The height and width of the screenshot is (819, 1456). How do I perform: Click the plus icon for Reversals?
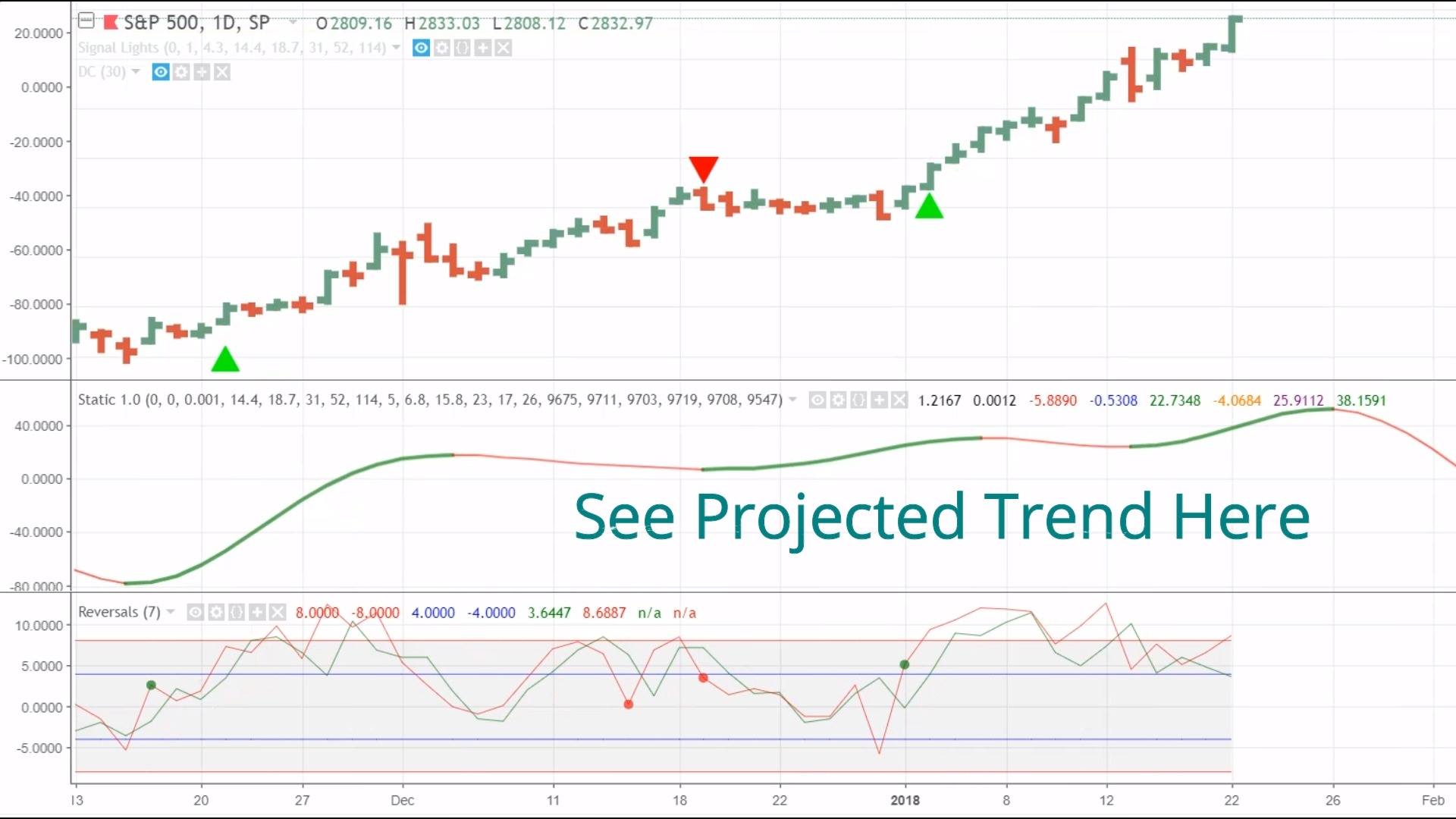(x=257, y=612)
